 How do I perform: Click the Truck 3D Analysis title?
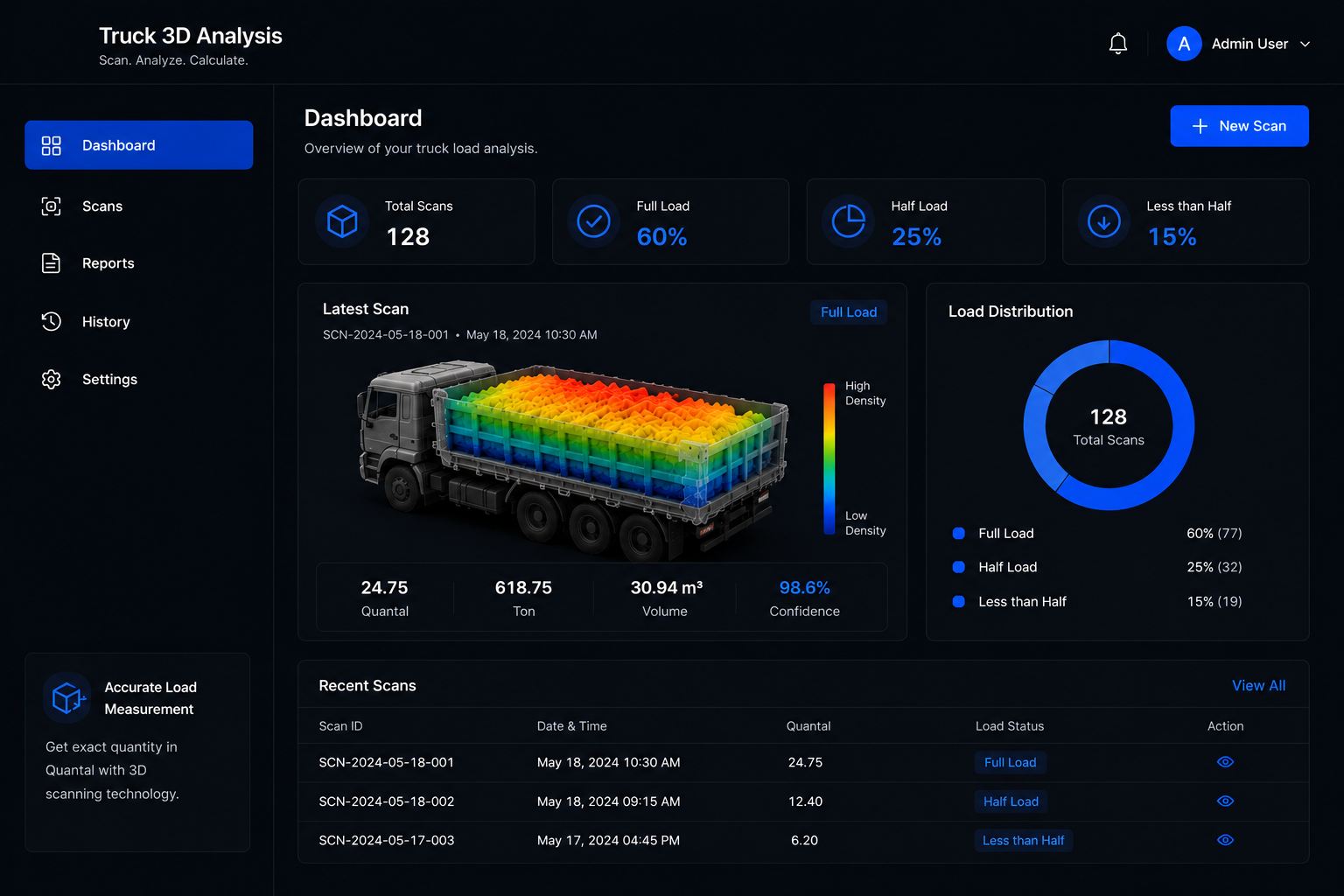coord(191,36)
